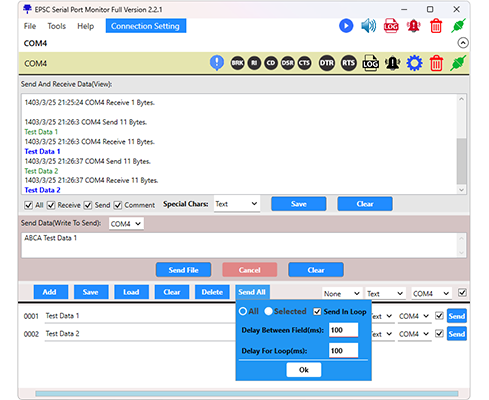Click the application logo in title bar

[27, 9]
